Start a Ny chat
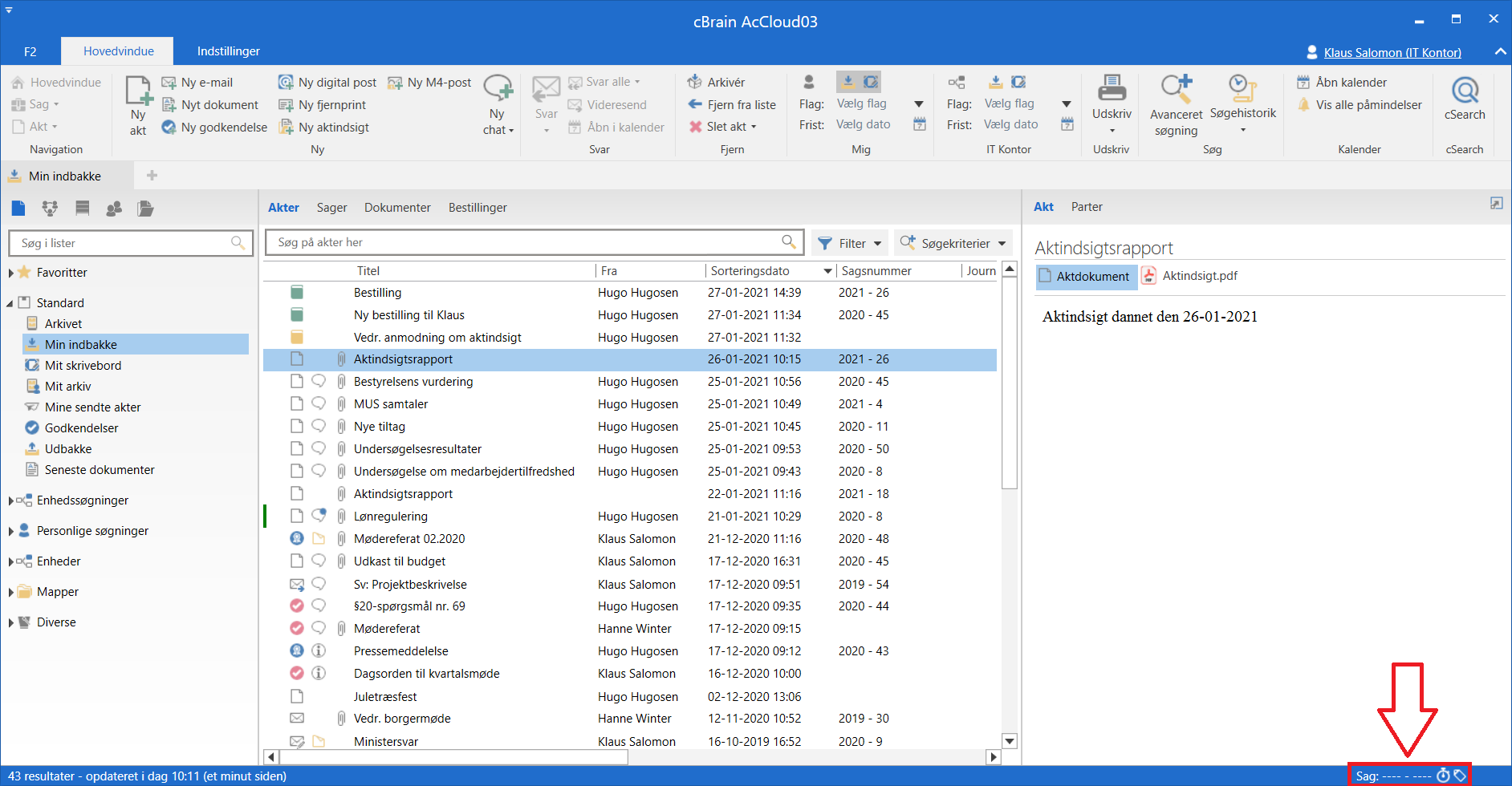 point(498,106)
